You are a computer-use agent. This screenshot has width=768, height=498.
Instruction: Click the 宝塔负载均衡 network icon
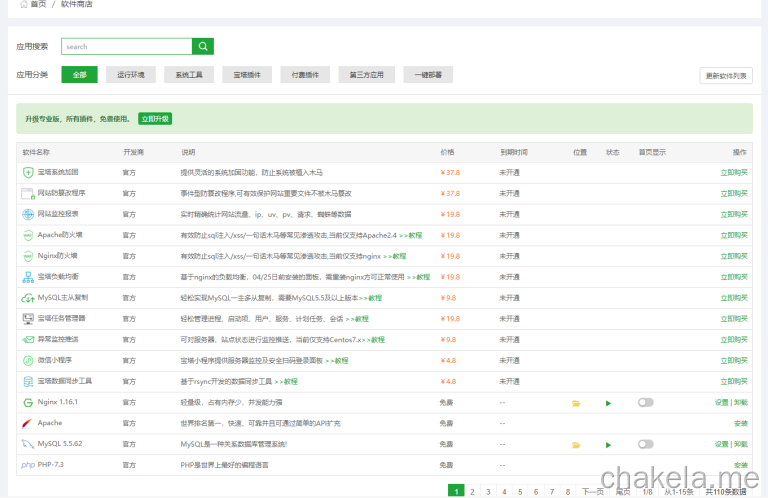coord(28,277)
